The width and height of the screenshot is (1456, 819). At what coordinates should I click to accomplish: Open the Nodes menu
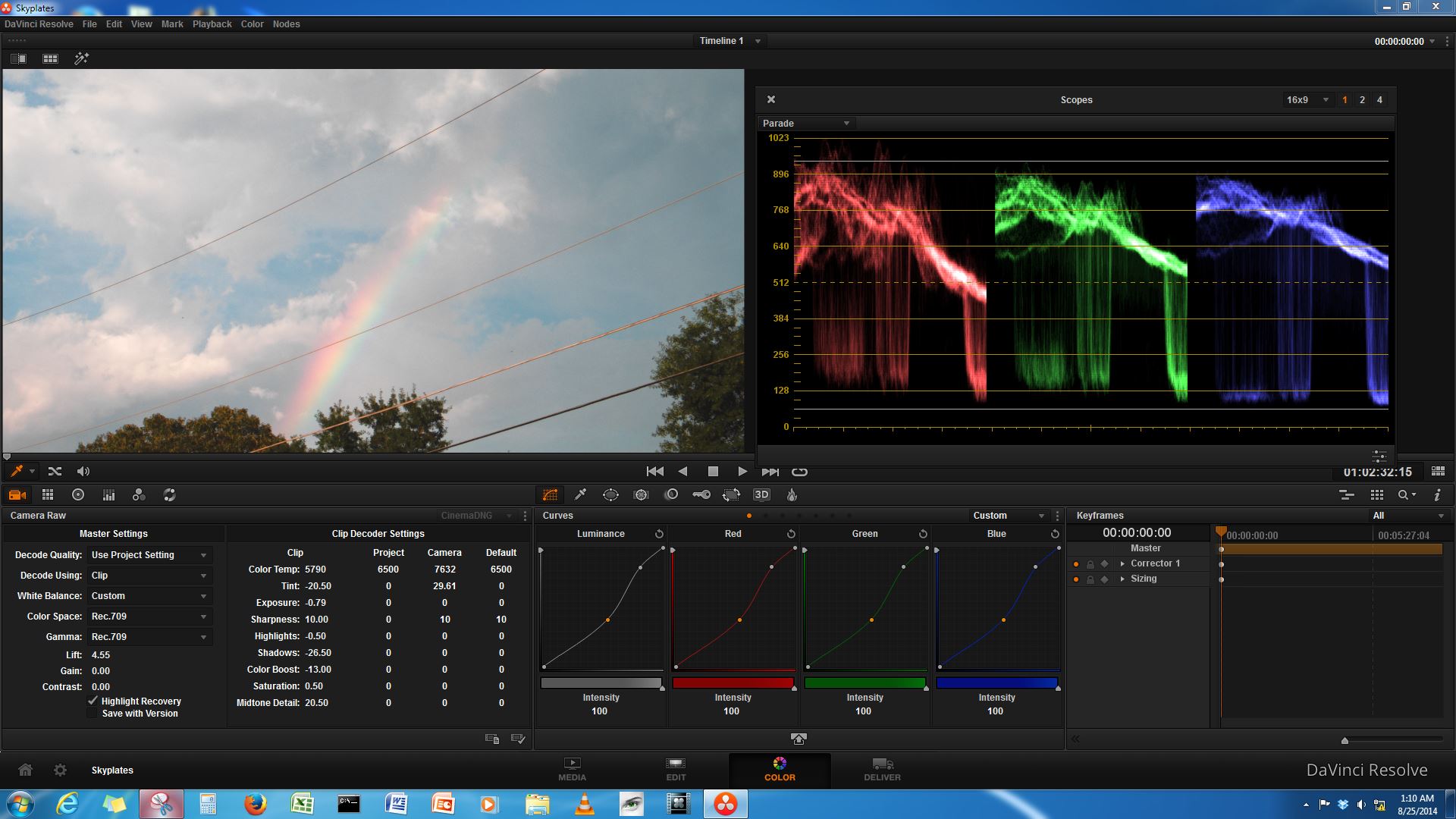pos(286,24)
